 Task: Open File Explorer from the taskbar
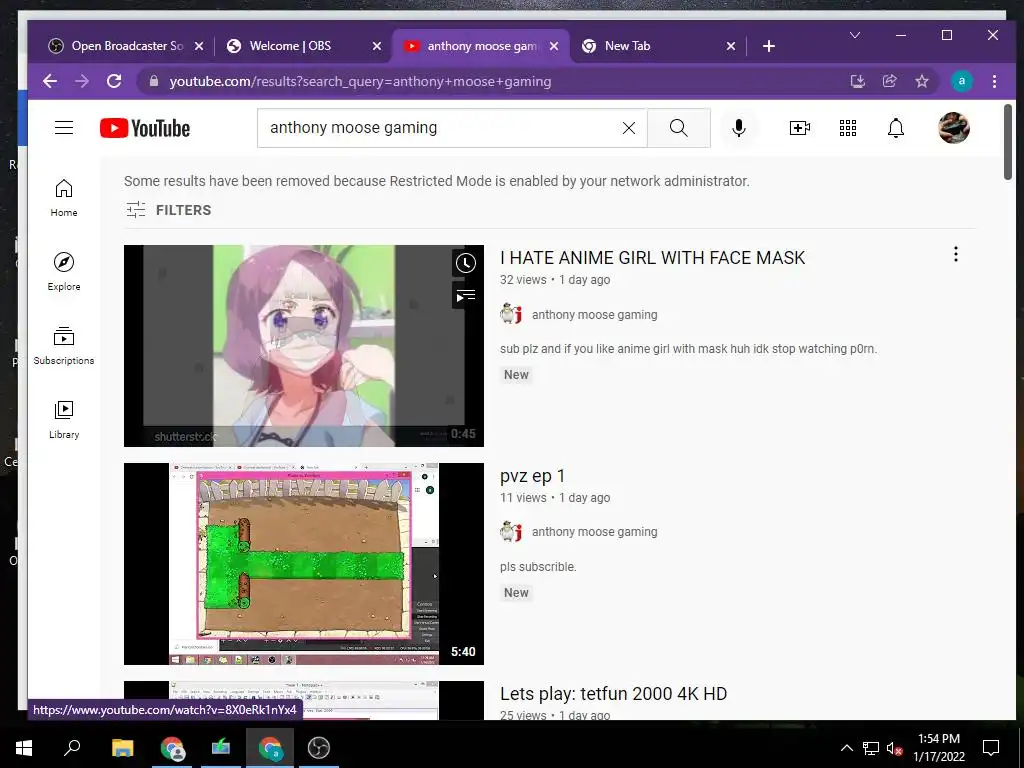tap(122, 748)
